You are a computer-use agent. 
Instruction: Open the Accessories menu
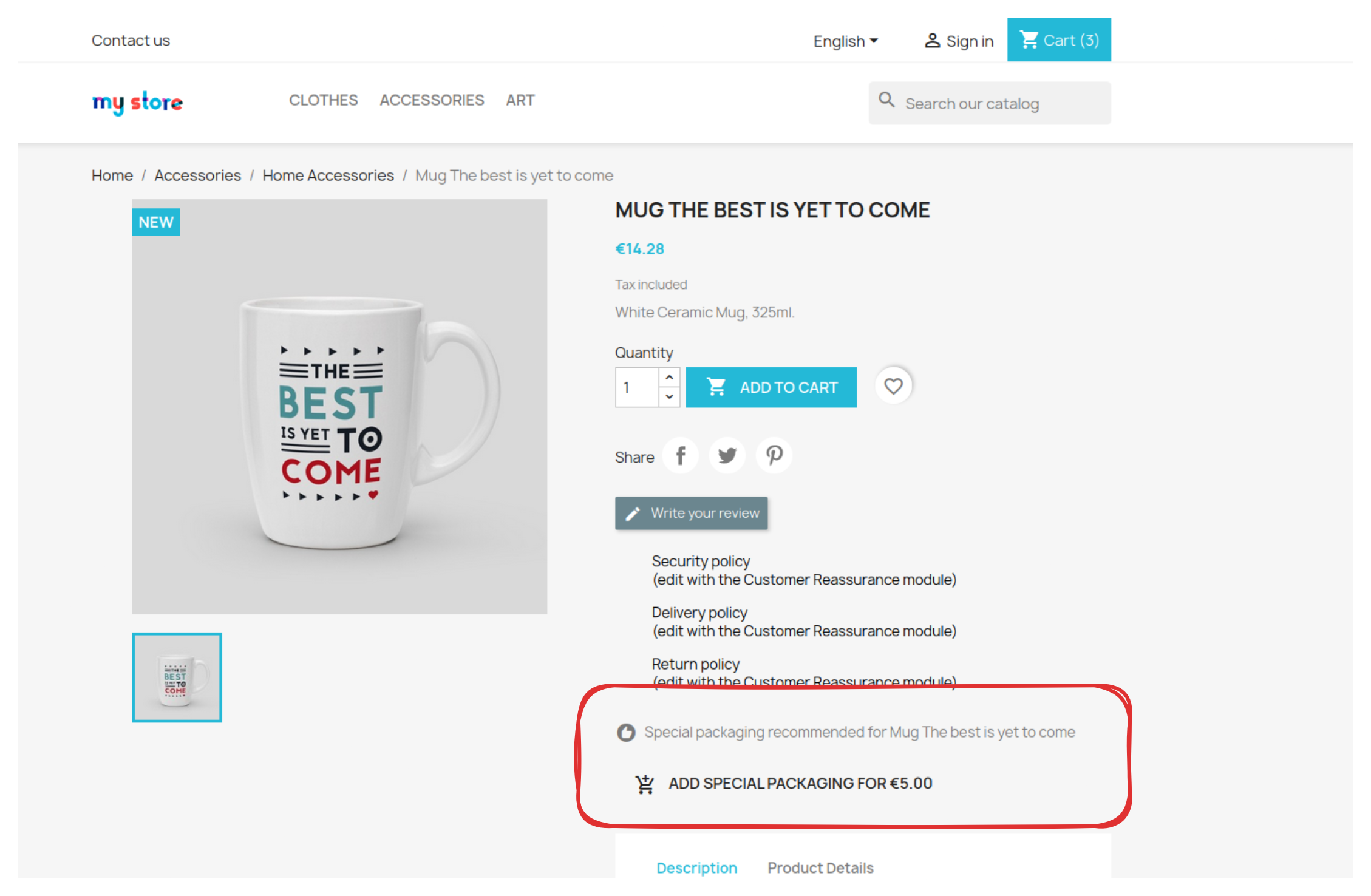432,100
